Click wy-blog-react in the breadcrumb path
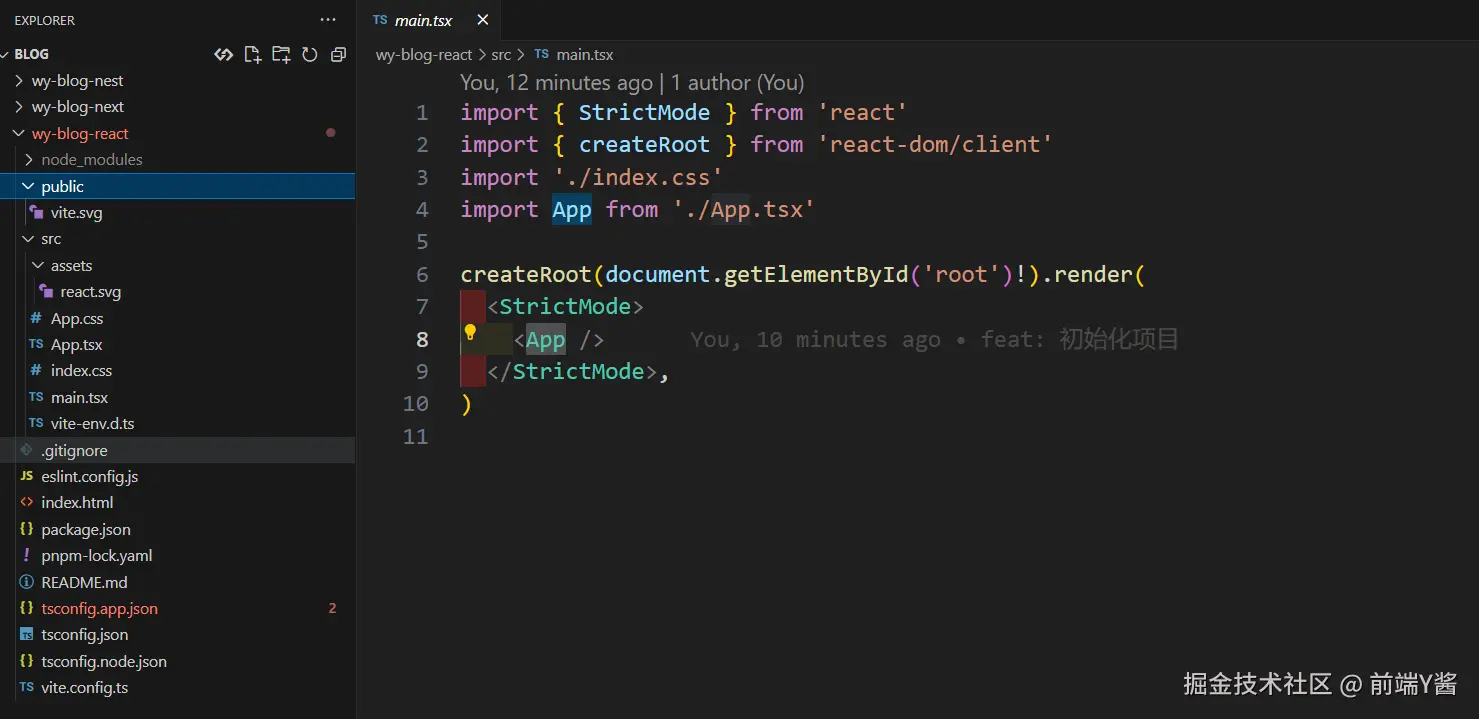The image size is (1479, 719). [x=424, y=55]
